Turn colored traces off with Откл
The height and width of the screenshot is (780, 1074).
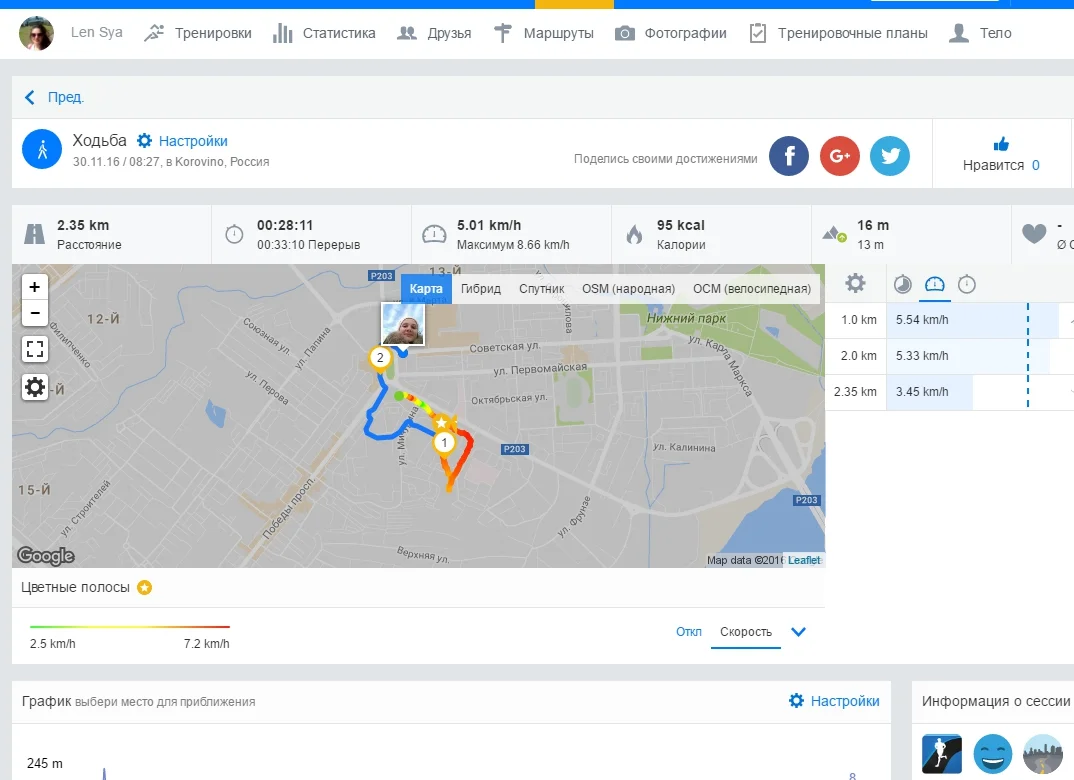coord(688,632)
